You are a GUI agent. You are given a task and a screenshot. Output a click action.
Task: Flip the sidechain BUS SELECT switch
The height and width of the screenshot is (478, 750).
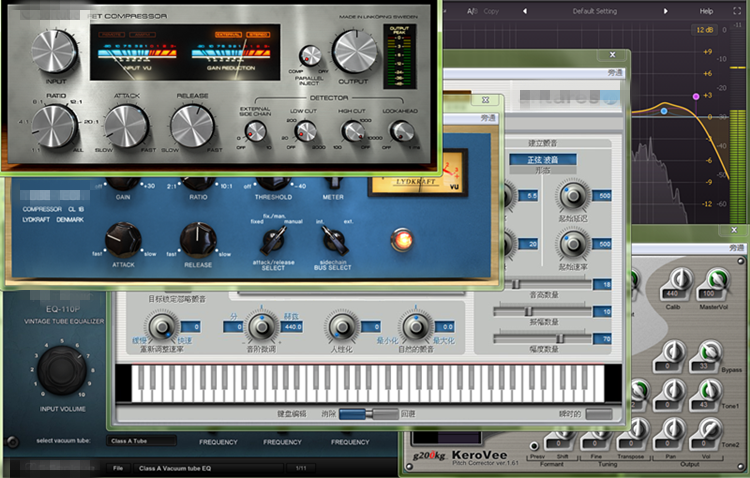[x=333, y=240]
